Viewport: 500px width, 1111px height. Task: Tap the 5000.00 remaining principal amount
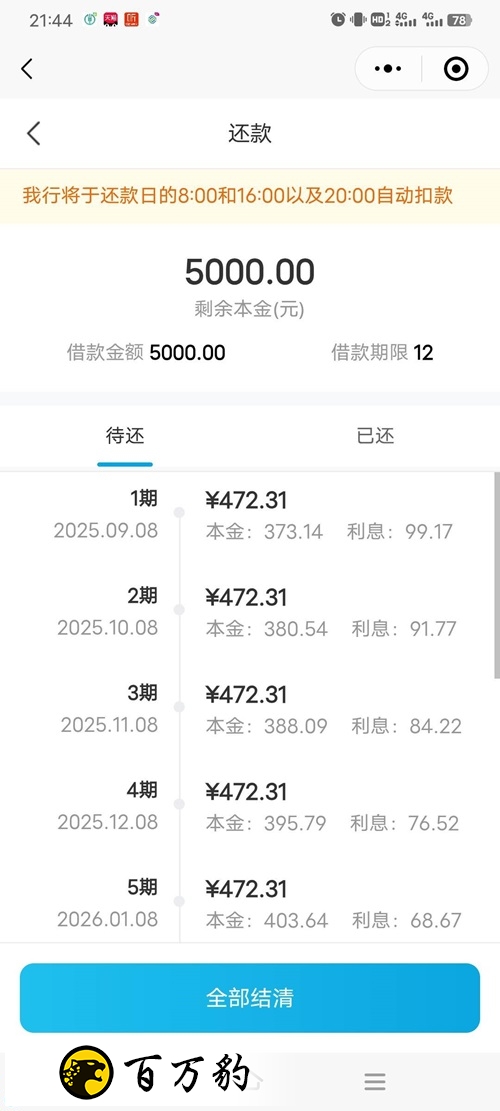(250, 272)
